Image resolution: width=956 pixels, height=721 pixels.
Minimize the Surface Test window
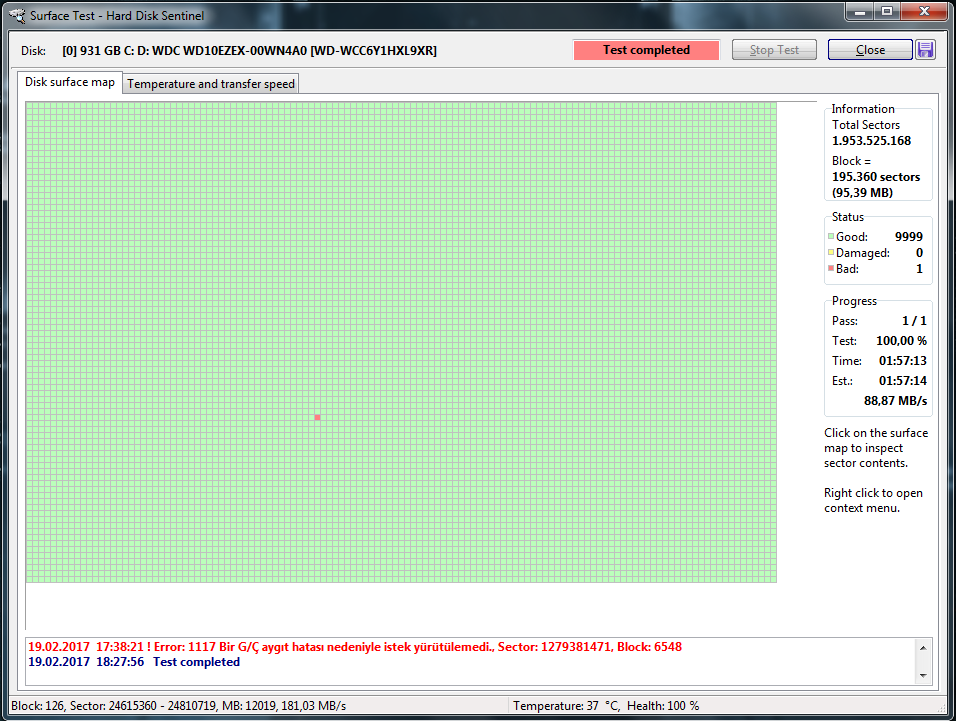[860, 12]
